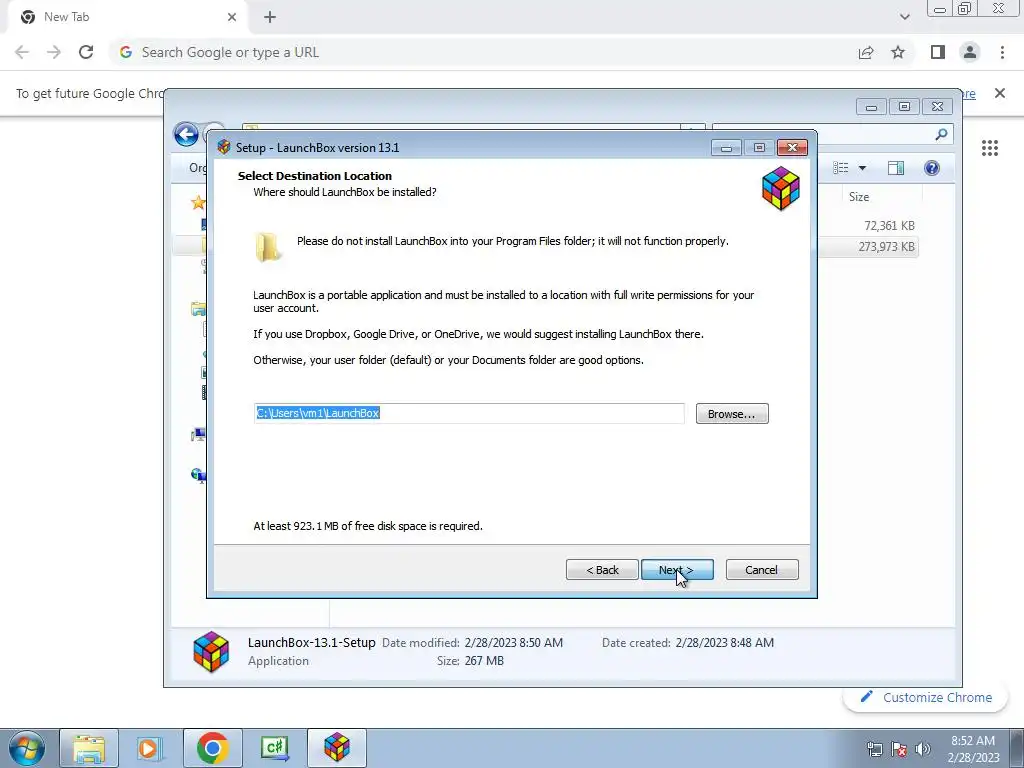Viewport: 1024px width, 768px height.
Task: Select the New Tab tab
Action: click(x=127, y=17)
